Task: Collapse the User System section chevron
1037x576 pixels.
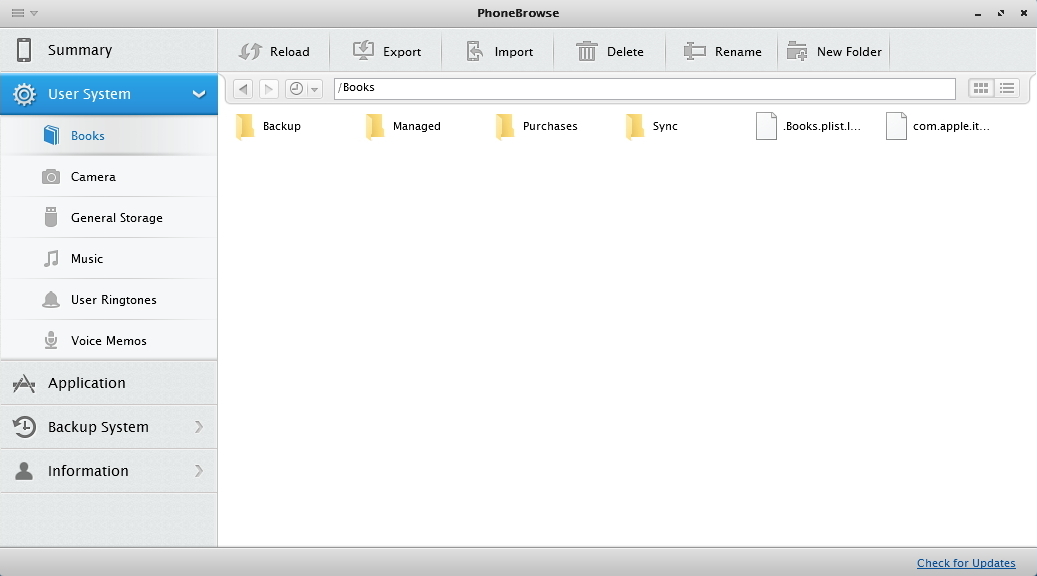Action: pos(199,94)
